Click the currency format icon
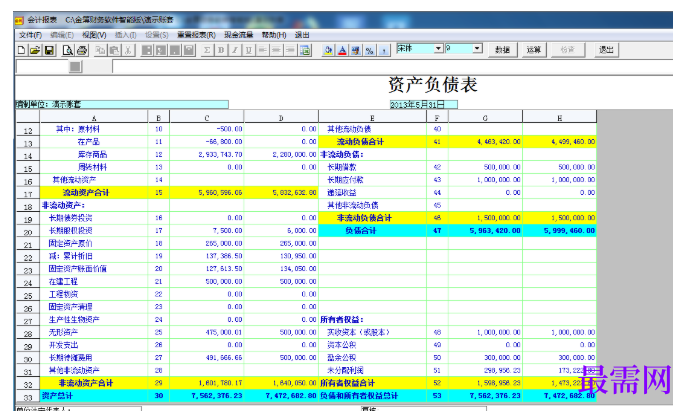This screenshot has height=411, width=690. tap(356, 50)
